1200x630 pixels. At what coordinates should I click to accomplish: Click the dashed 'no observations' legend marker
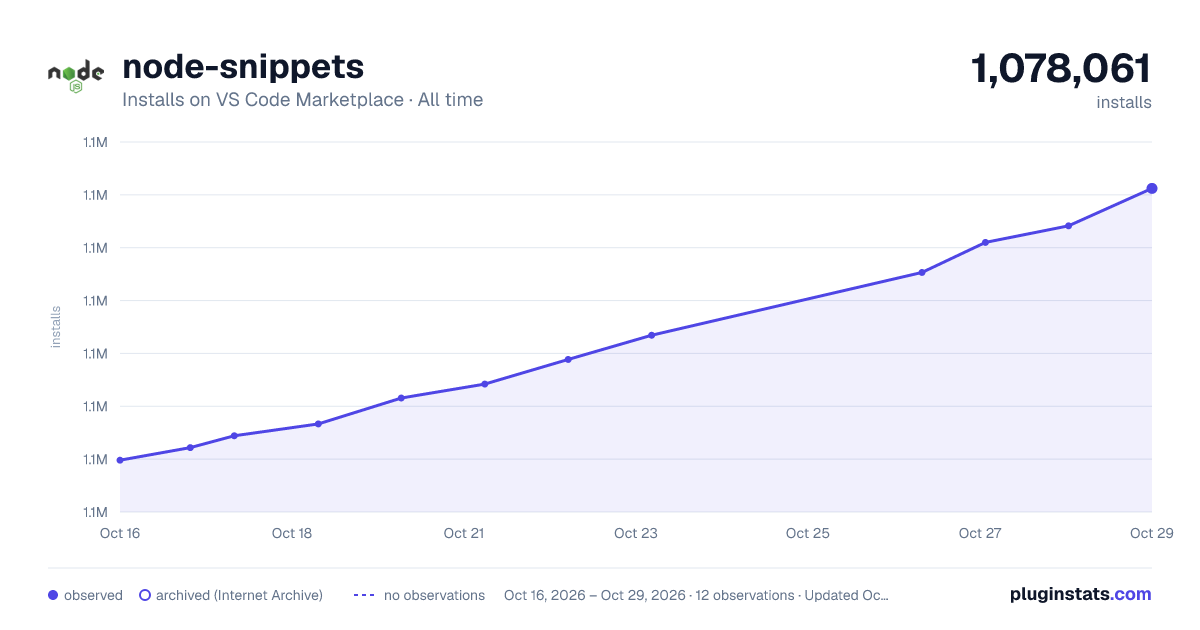pos(364,595)
